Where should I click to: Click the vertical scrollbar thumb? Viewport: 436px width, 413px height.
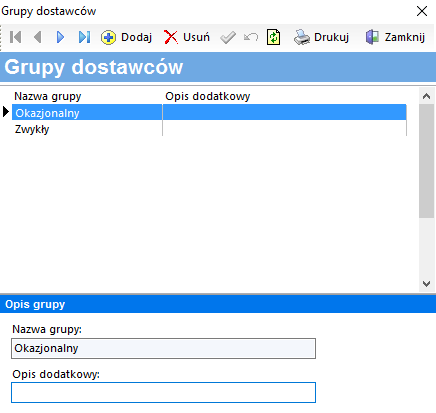pos(426,161)
